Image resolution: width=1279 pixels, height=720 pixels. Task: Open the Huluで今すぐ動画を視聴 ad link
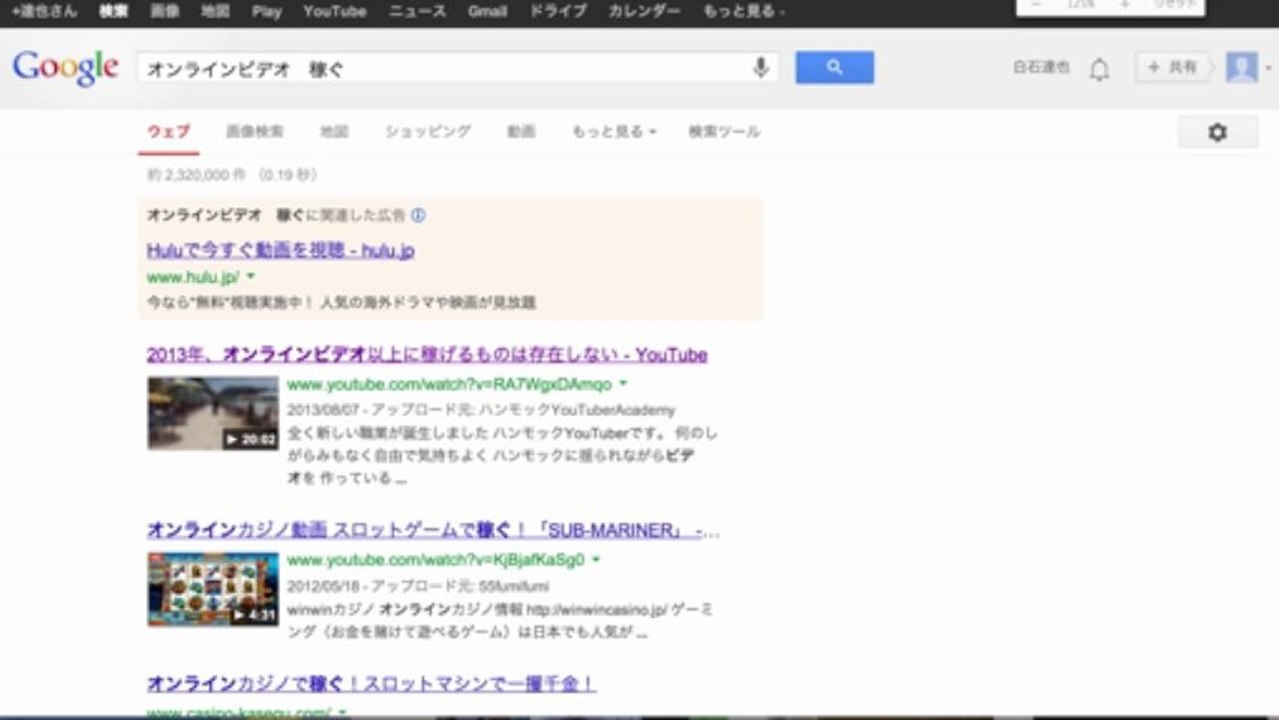[x=280, y=250]
